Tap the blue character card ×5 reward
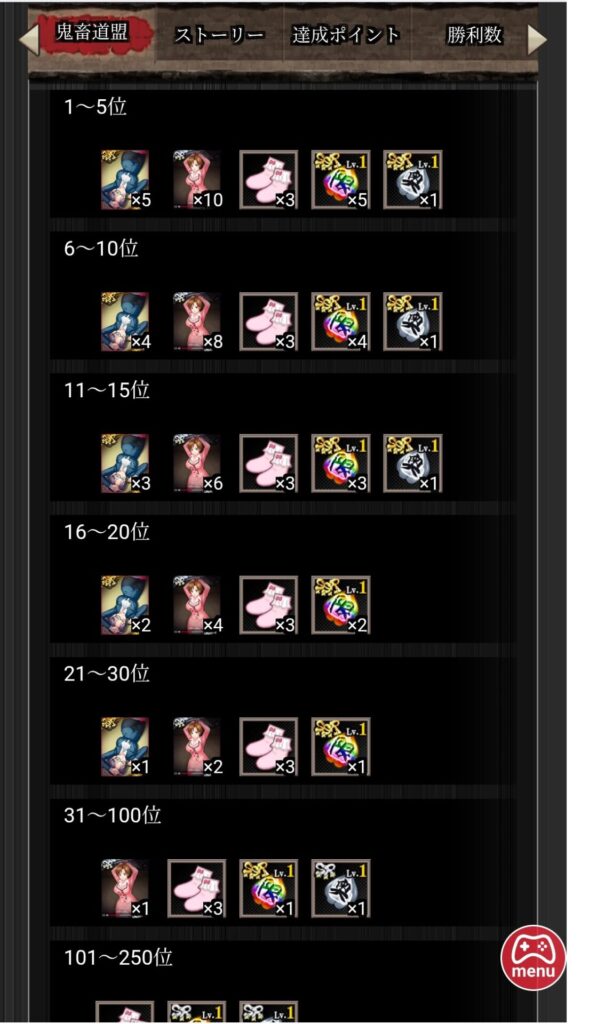 pos(125,180)
